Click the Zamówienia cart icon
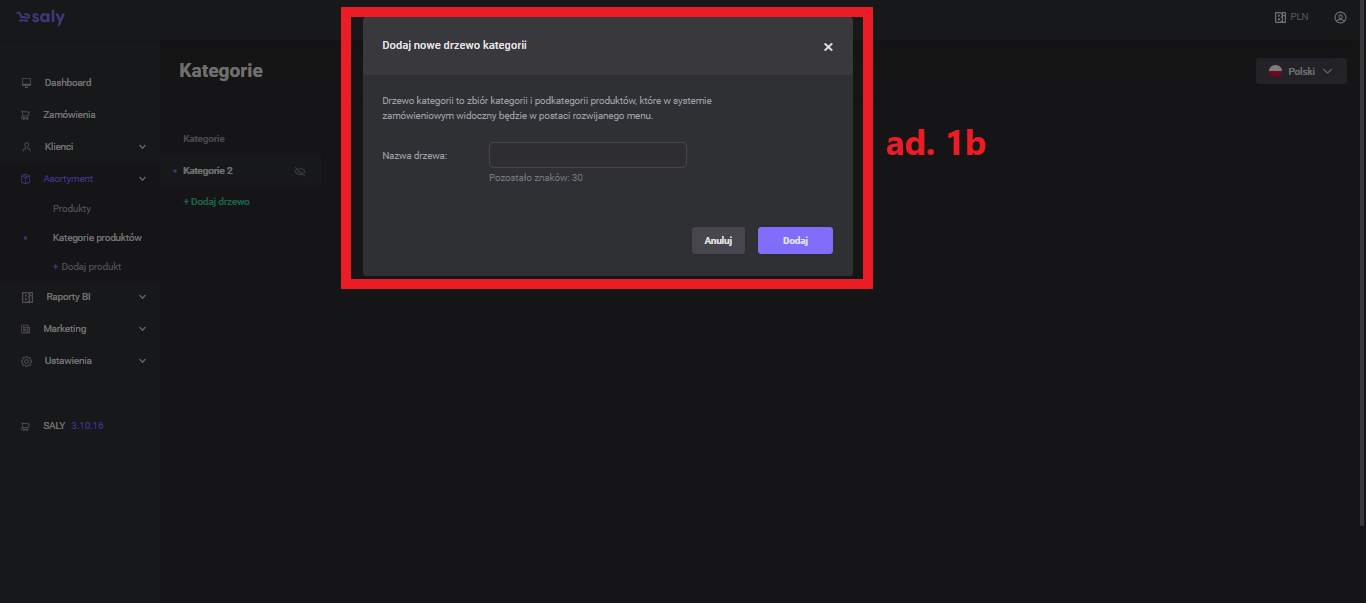This screenshot has width=1366, height=603. [x=27, y=115]
